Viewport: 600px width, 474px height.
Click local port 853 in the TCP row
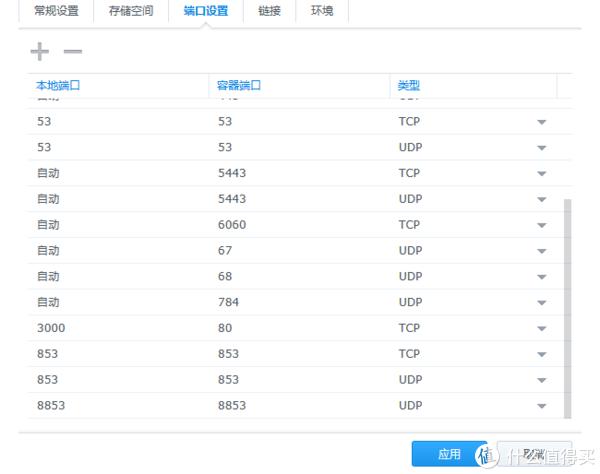pyautogui.click(x=47, y=354)
